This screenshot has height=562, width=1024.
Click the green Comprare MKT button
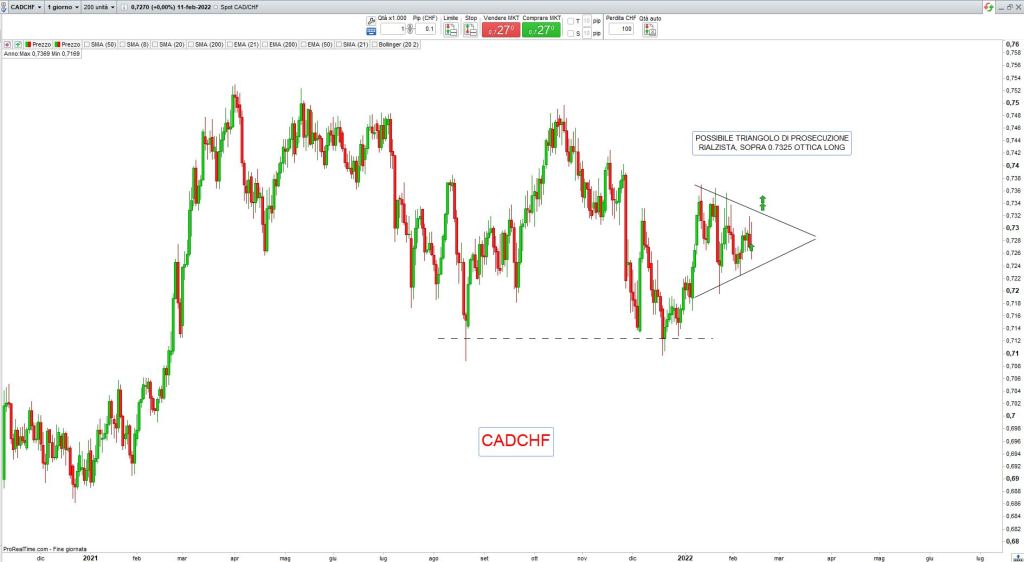pos(541,29)
